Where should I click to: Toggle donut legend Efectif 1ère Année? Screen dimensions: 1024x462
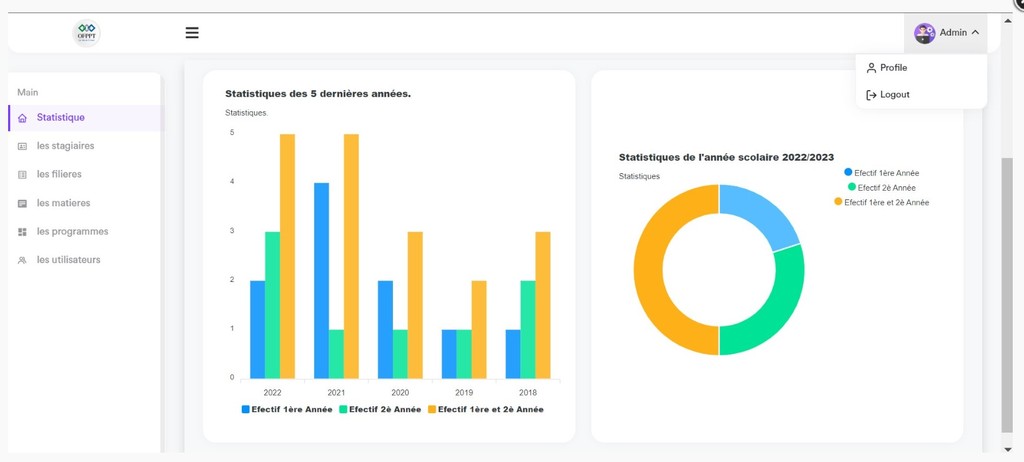(x=882, y=173)
